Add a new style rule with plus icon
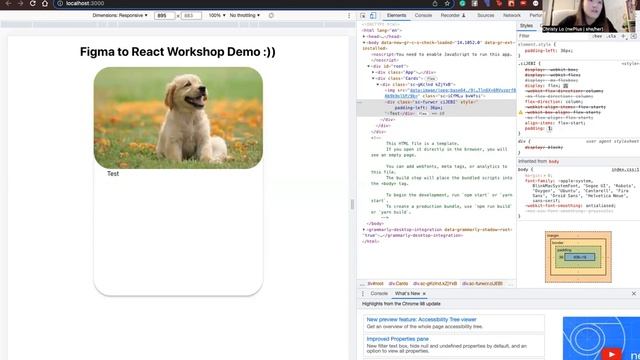Image resolution: width=640 pixels, height=360 pixels. coord(623,36)
